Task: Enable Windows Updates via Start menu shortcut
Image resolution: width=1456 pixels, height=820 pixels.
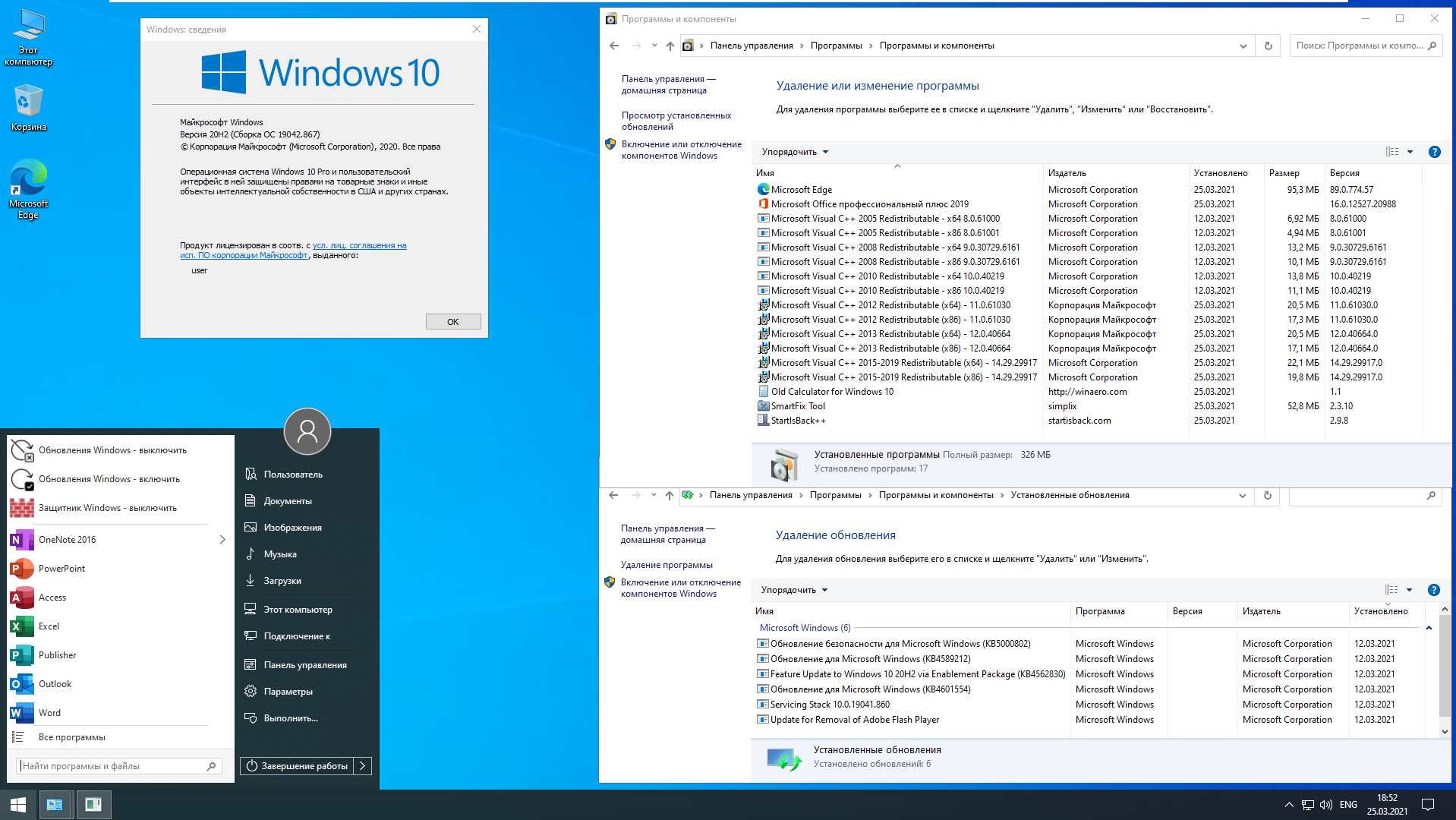Action: click(109, 479)
